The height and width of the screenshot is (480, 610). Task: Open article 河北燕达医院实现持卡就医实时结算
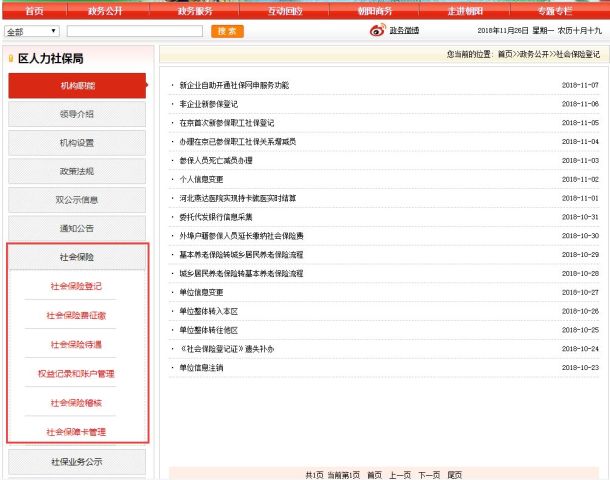click(238, 198)
